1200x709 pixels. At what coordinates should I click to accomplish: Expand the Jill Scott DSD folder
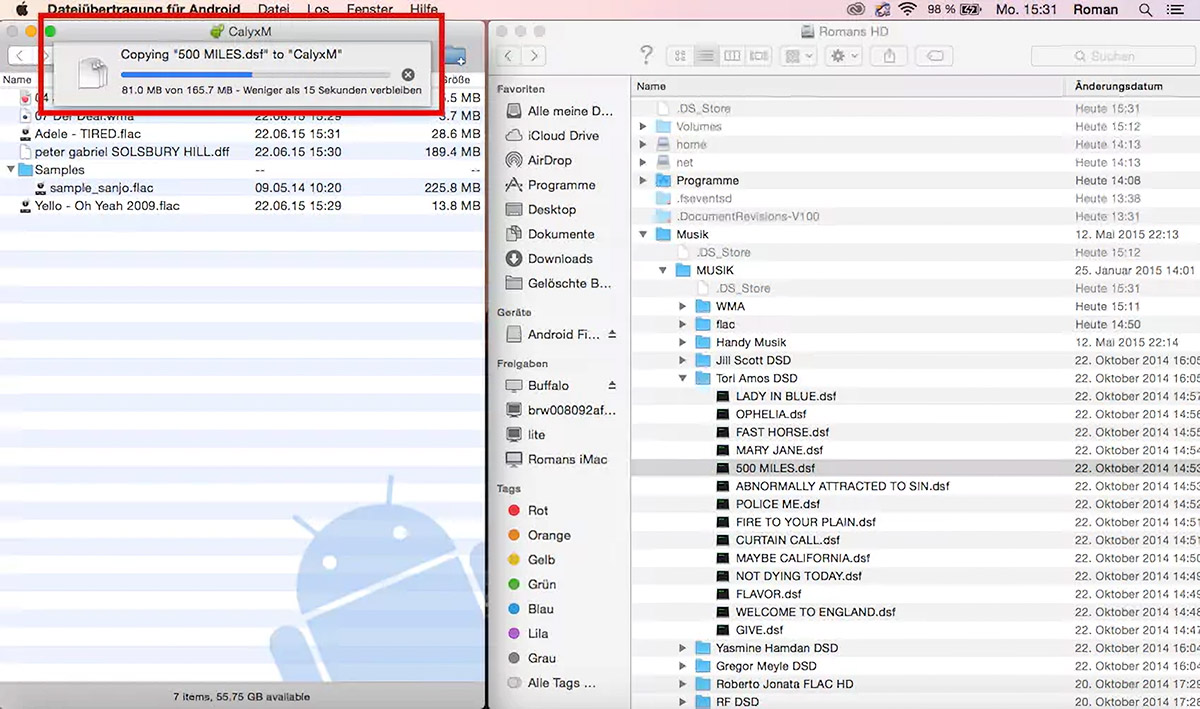pos(683,361)
